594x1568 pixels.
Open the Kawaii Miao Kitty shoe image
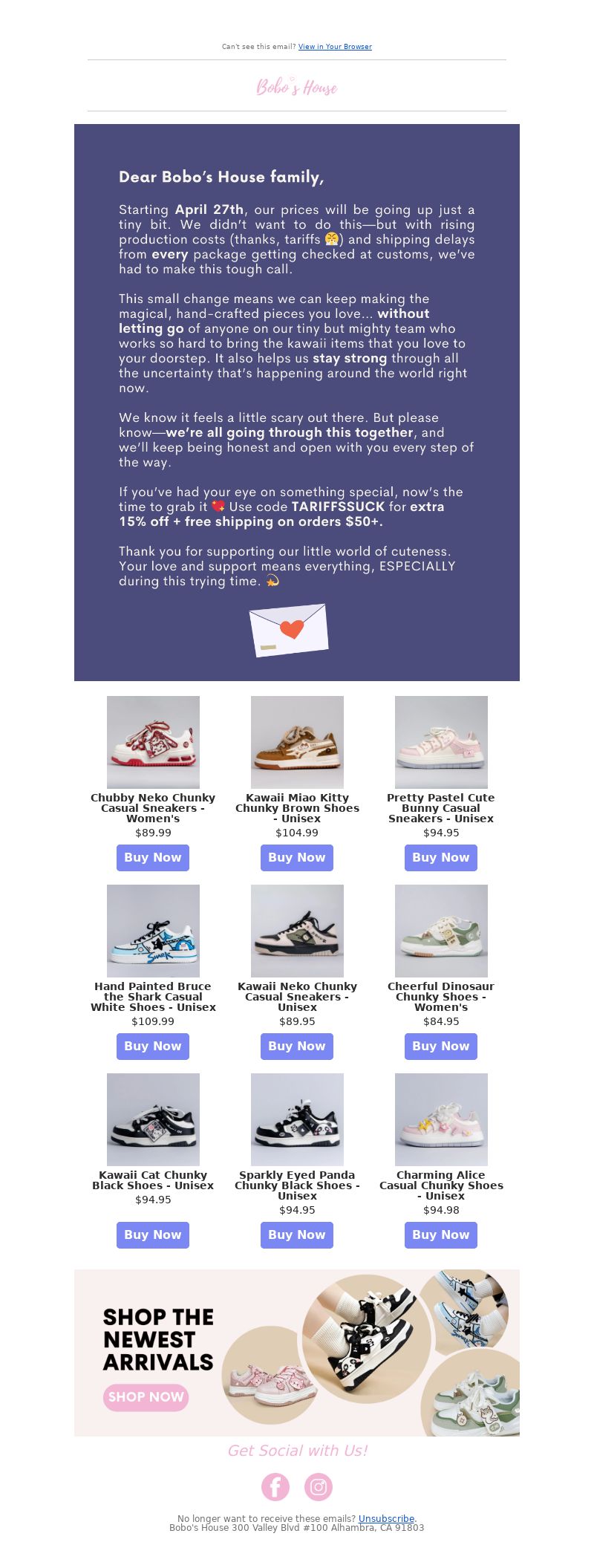297,742
